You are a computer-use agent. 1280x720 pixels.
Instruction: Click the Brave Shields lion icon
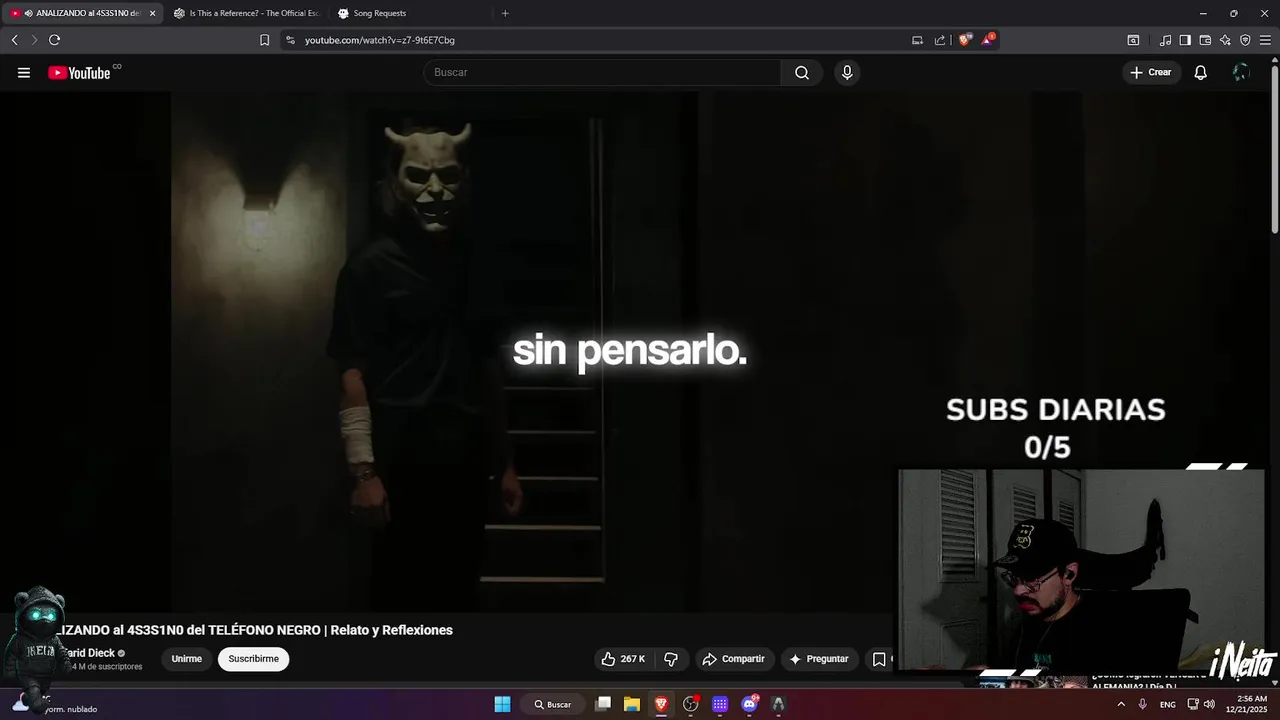[964, 40]
